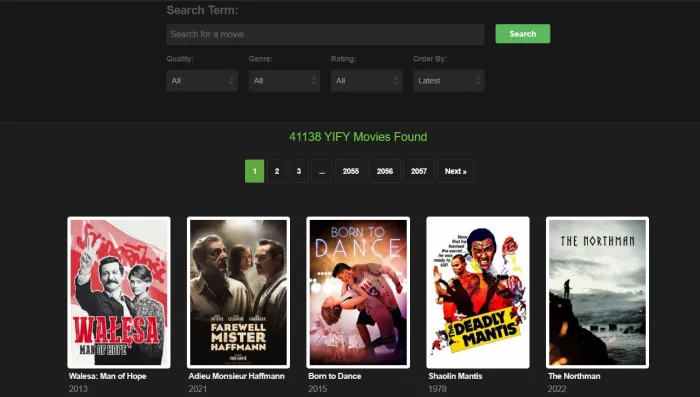The height and width of the screenshot is (397, 700).
Task: Open The Northman poster
Action: click(x=597, y=293)
